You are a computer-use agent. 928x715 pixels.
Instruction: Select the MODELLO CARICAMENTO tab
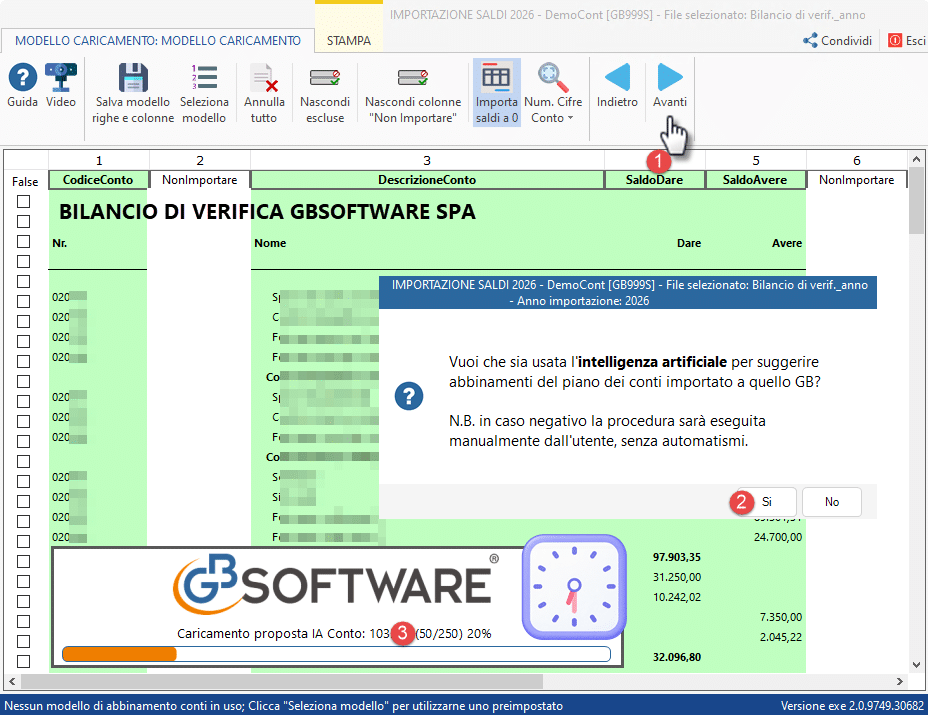tap(157, 40)
